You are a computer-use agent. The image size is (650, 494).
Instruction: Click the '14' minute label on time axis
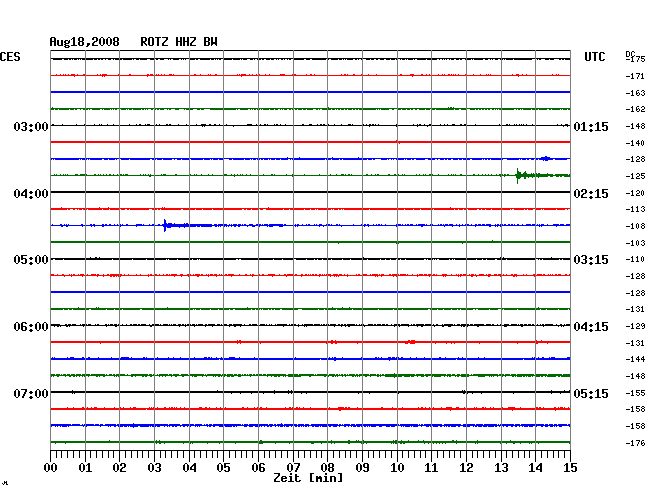tap(535, 468)
